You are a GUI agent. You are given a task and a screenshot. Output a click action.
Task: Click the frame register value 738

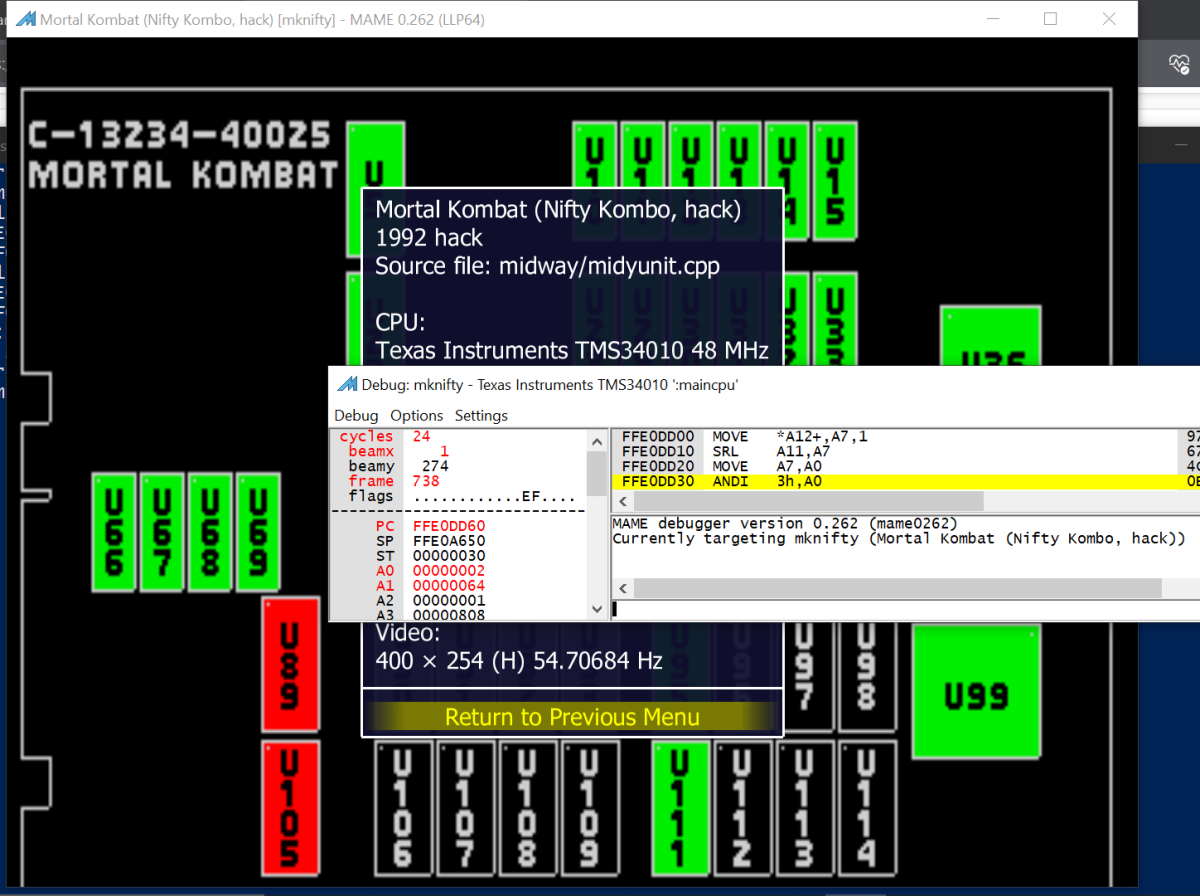[x=426, y=482]
